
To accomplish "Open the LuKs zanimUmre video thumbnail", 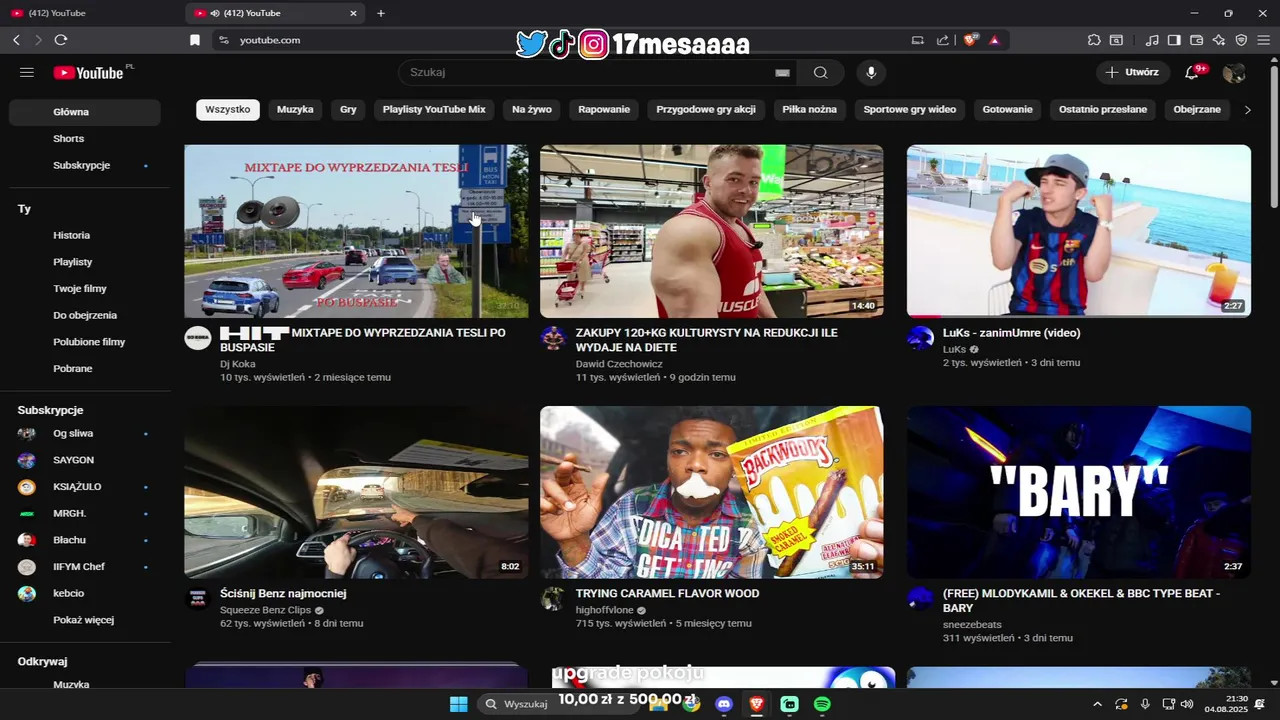I will coord(1079,231).
